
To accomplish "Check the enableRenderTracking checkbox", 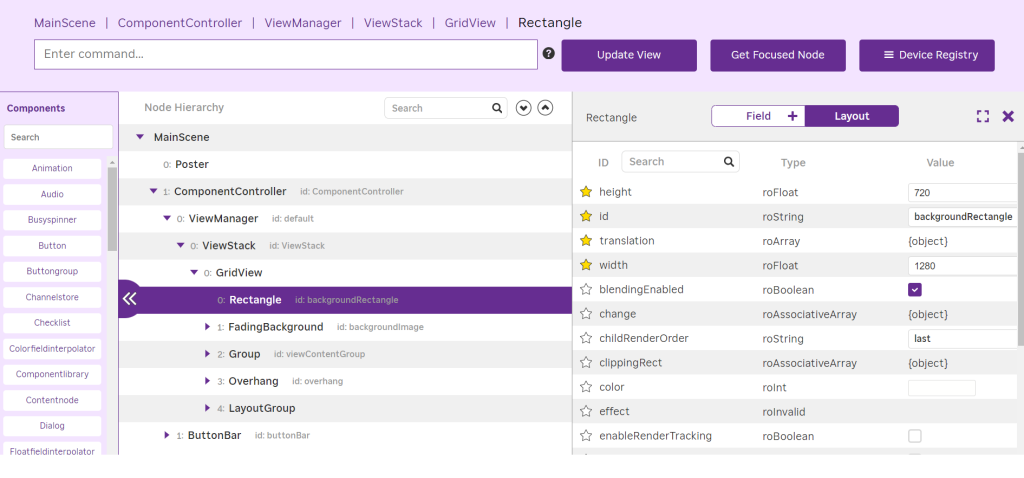I will (915, 436).
